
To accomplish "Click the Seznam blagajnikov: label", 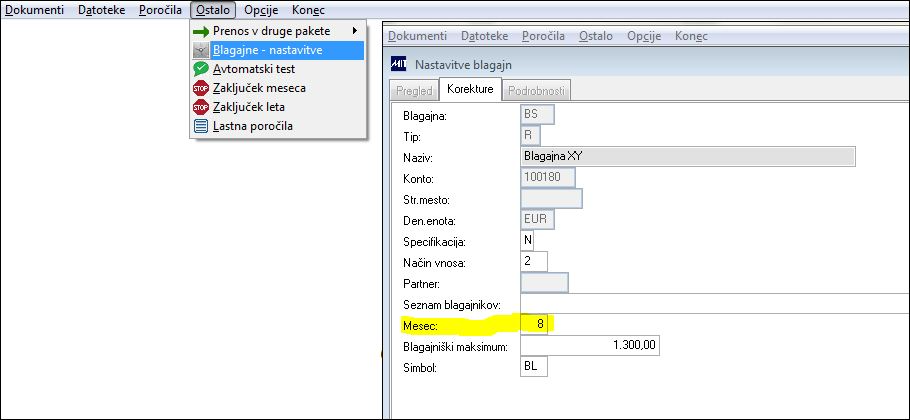I will click(x=452, y=305).
